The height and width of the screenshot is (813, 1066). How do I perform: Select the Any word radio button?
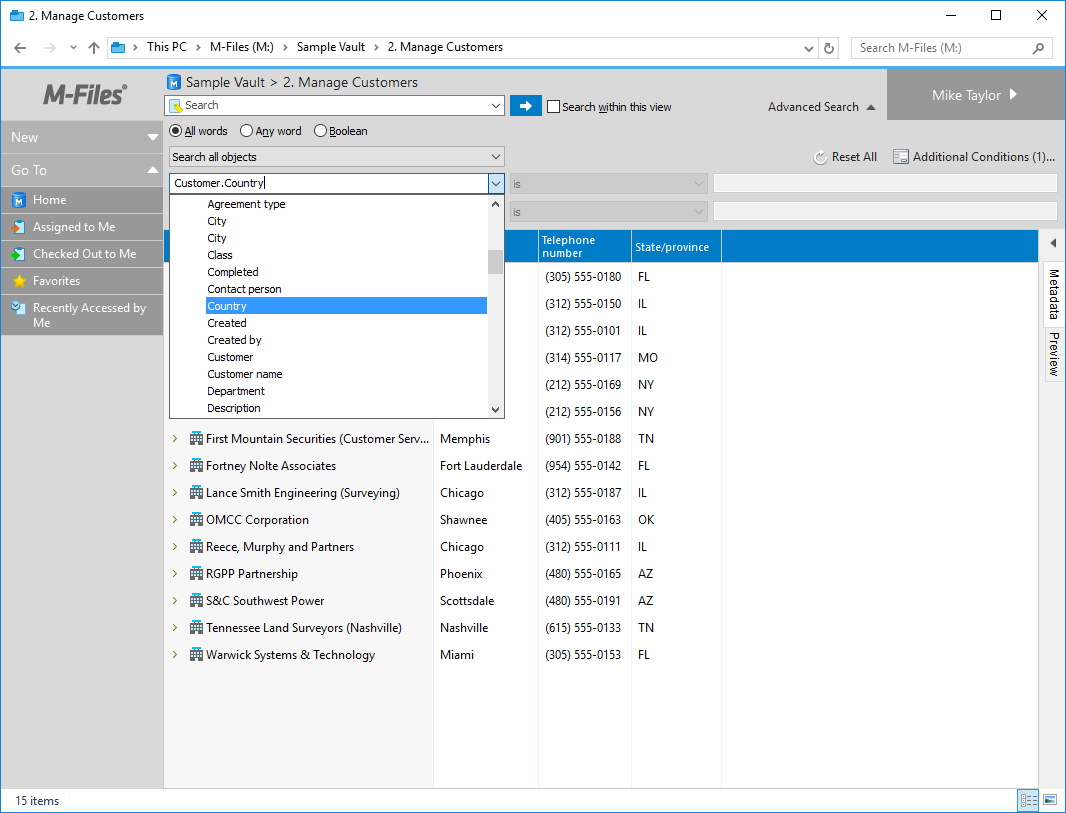(246, 131)
